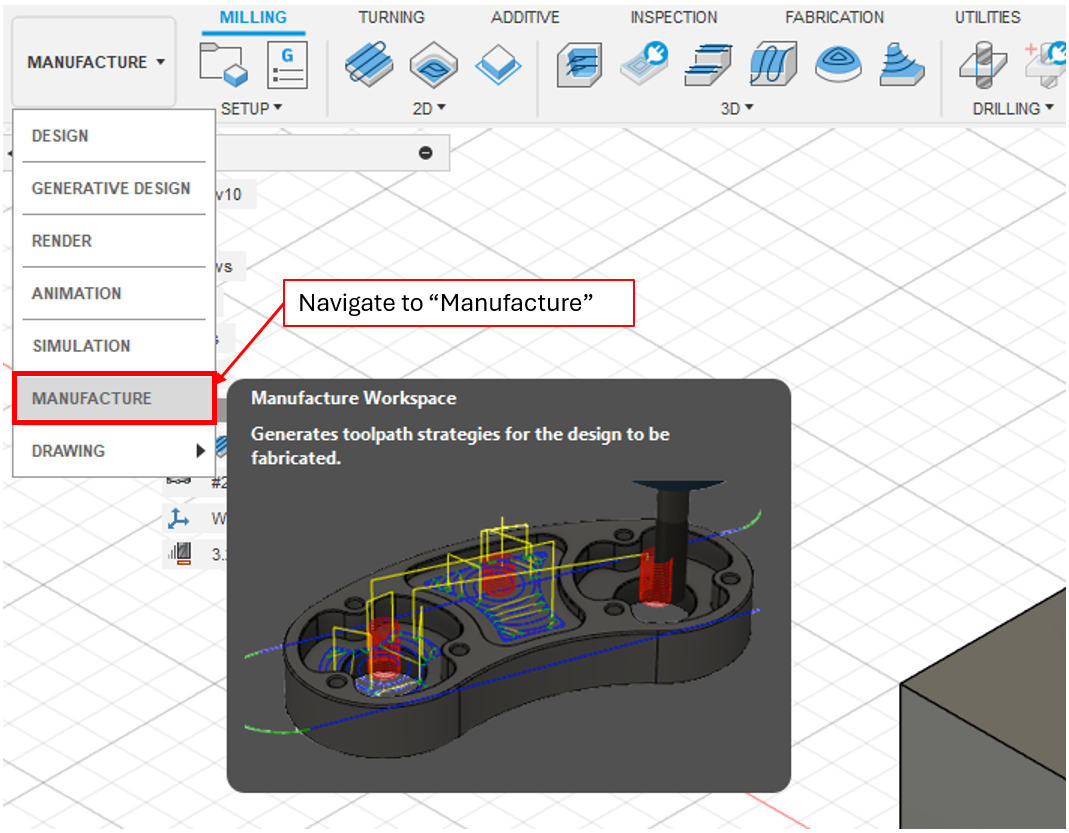Open the DRILLING dropdown menu
This screenshot has width=1069, height=833.
pyautogui.click(x=1013, y=108)
